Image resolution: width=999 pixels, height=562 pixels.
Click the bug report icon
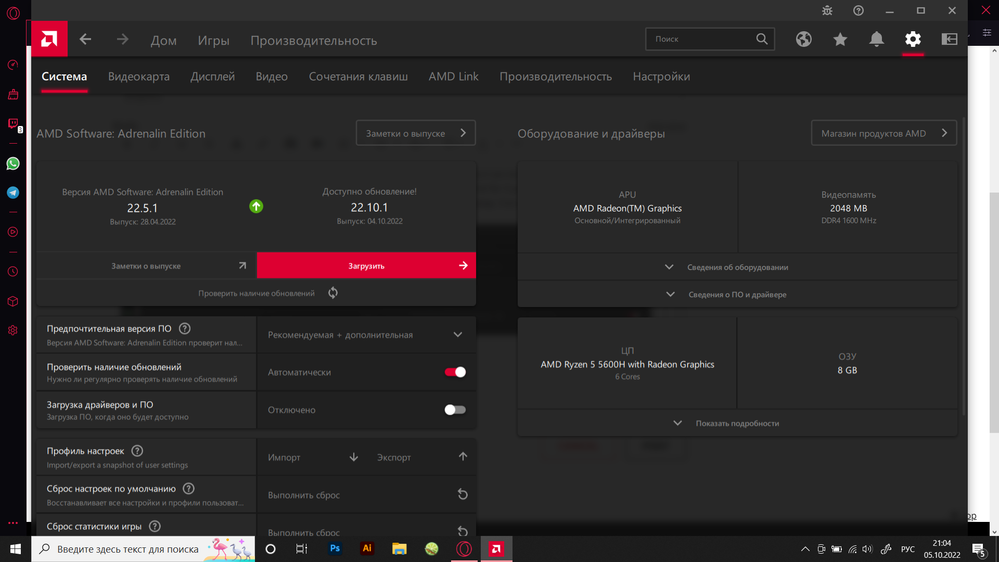point(827,10)
